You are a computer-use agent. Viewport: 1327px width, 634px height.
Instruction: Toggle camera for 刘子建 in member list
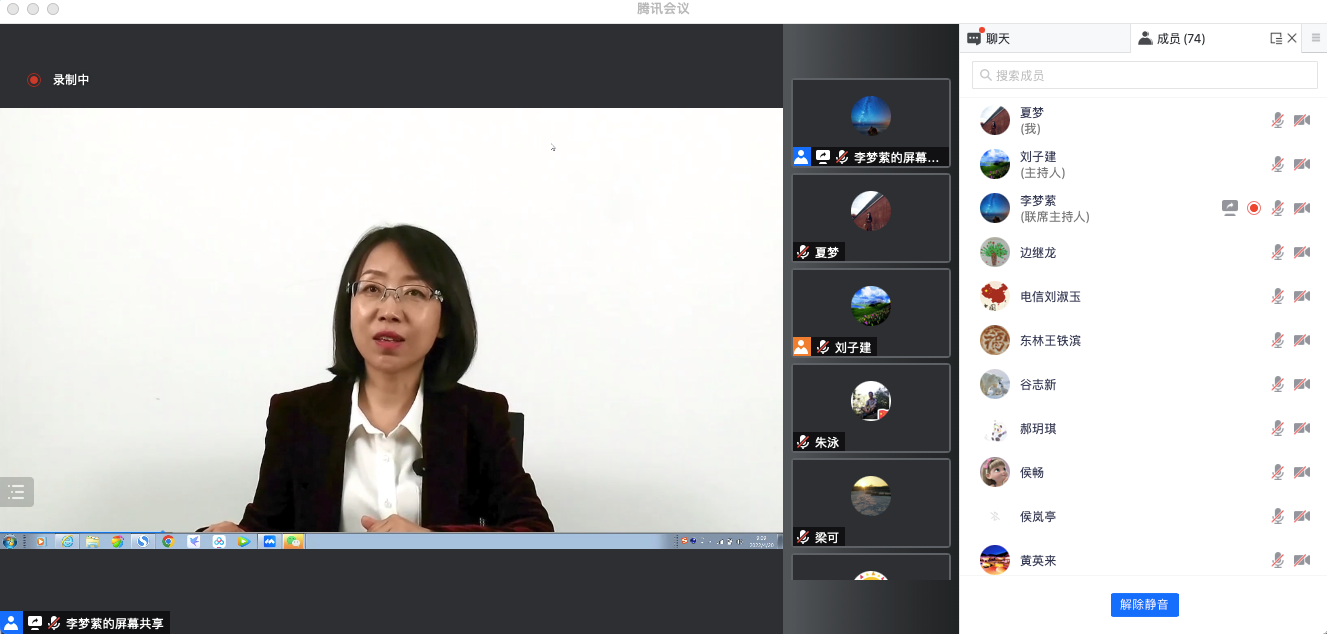click(x=1301, y=164)
